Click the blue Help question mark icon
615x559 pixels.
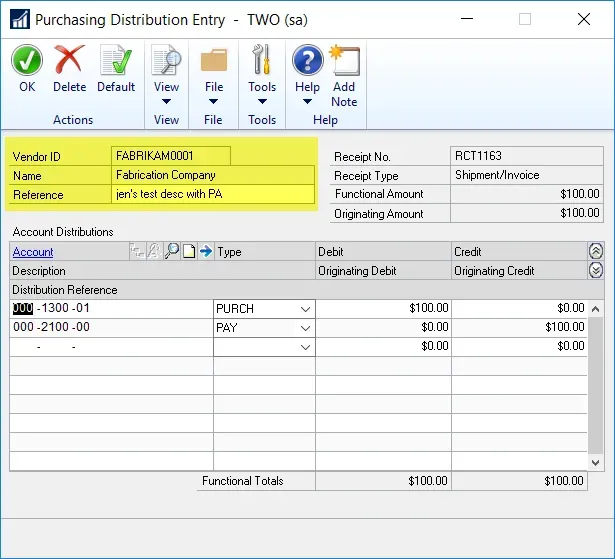307,62
